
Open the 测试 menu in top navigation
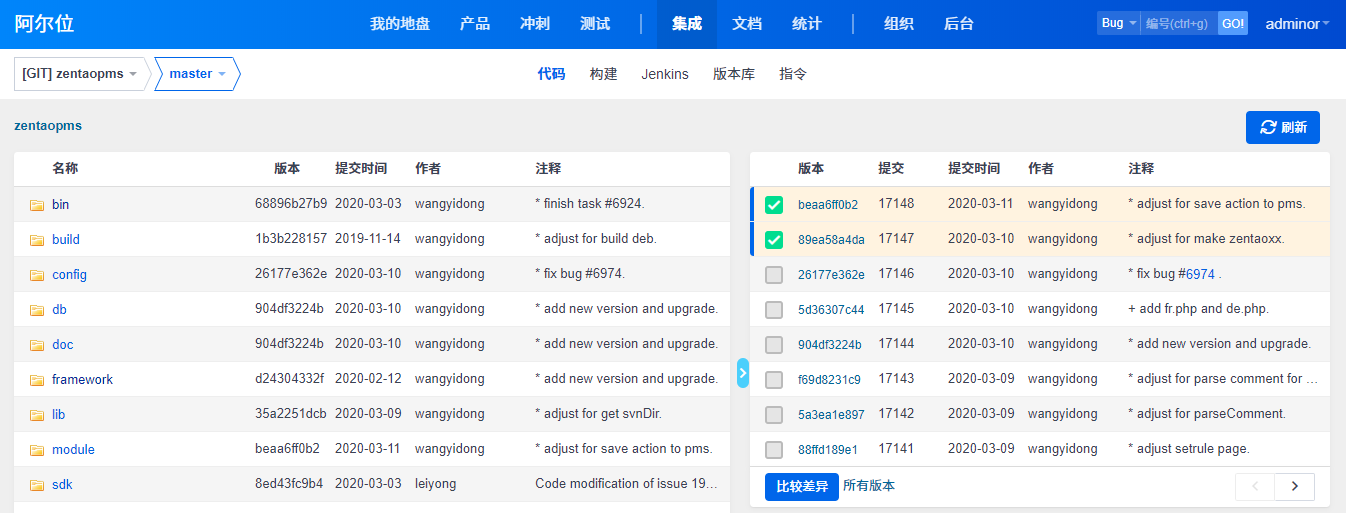(x=595, y=24)
